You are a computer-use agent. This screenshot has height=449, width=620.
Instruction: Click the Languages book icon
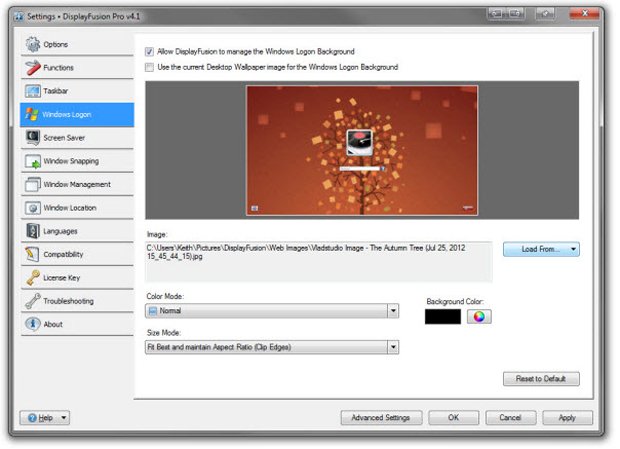coord(33,231)
